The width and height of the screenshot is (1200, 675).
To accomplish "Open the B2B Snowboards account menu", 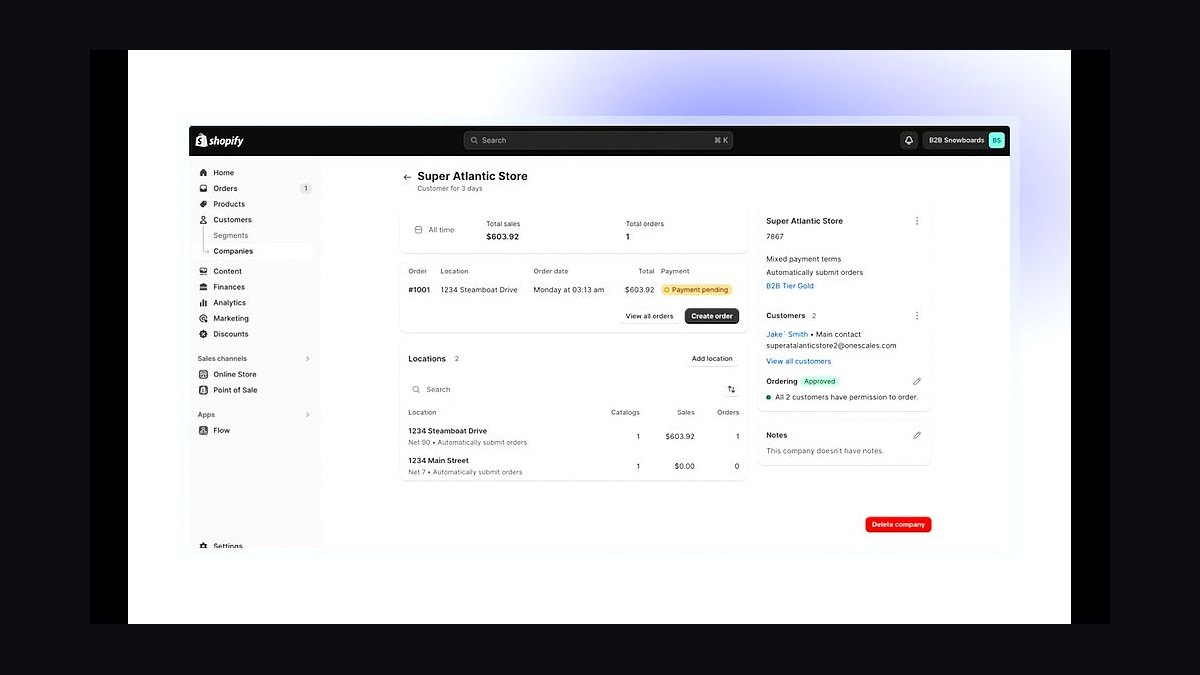I will pos(965,141).
